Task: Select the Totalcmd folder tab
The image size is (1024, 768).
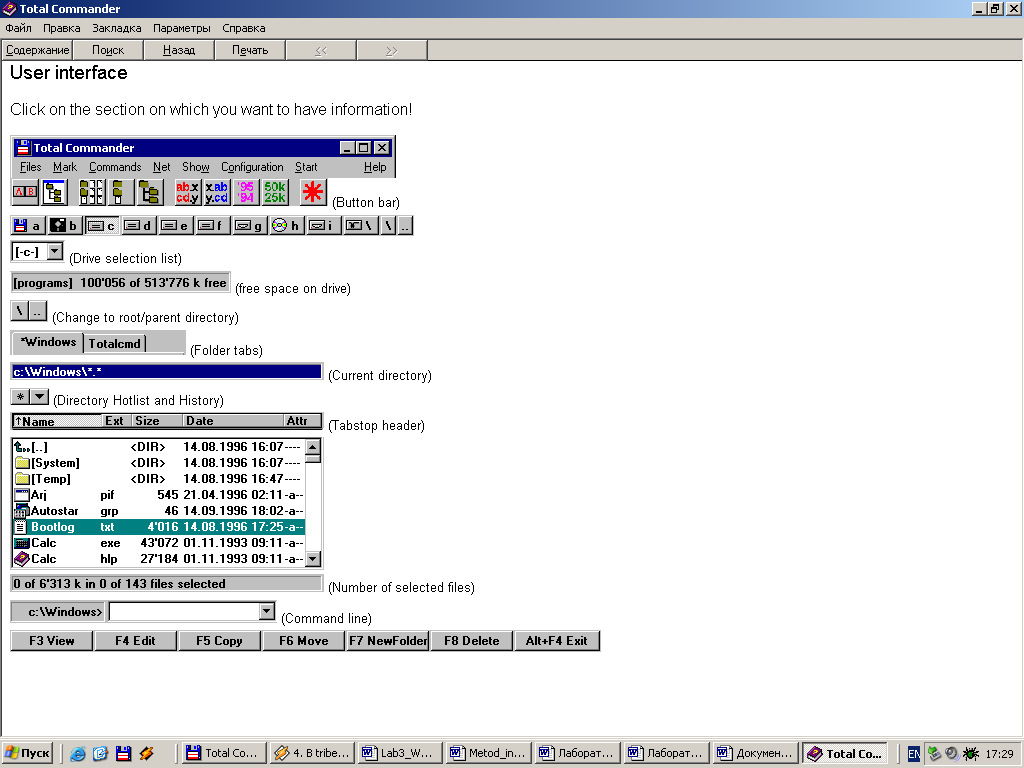Action: [x=114, y=344]
